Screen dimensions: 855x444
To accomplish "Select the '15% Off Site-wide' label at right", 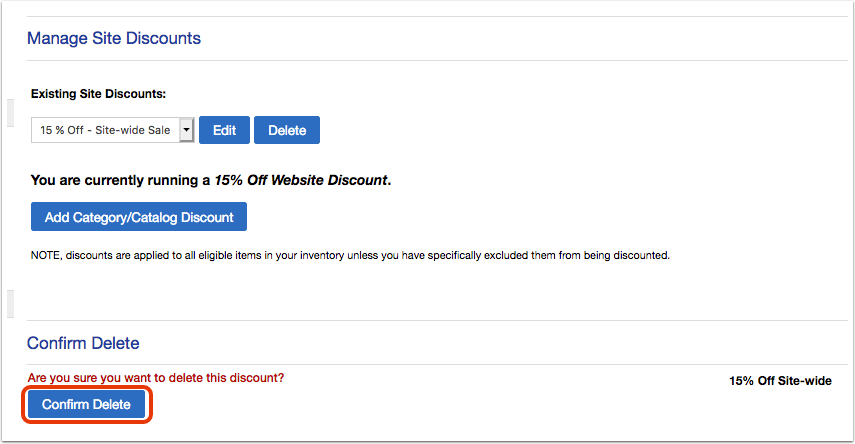I will 780,381.
